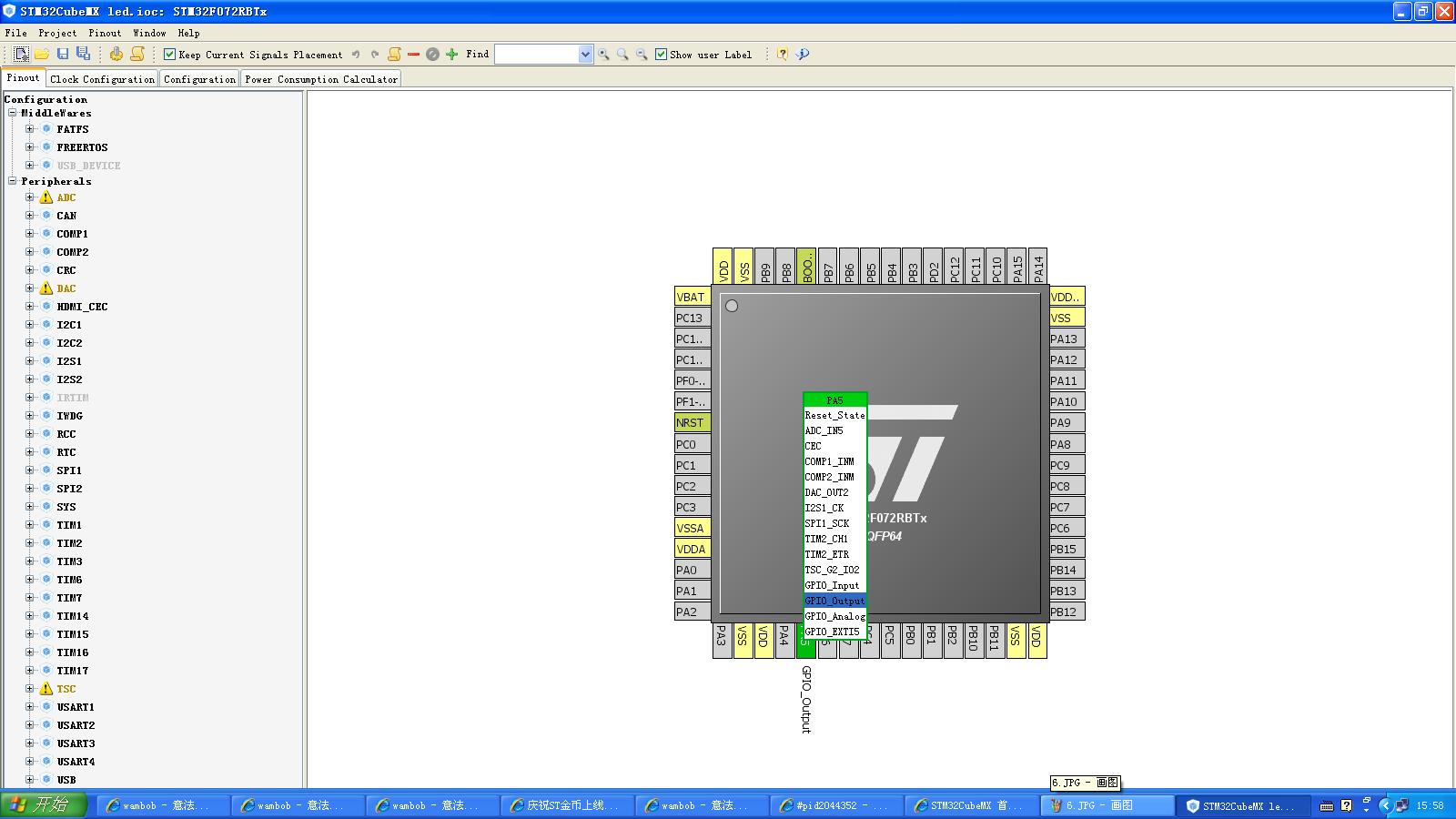Click the TSC warning triangle icon
Viewport: 1456px width, 819px height.
pos(46,689)
